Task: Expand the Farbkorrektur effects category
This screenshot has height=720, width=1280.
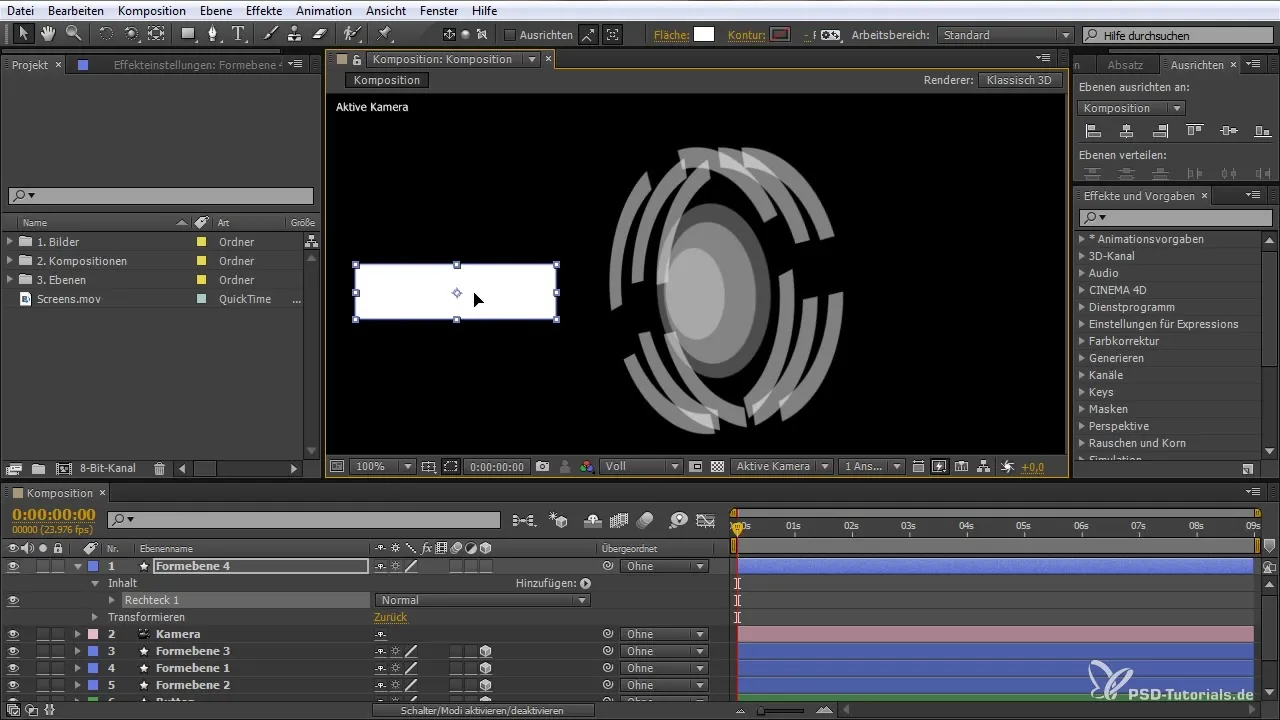Action: pyautogui.click(x=1082, y=341)
